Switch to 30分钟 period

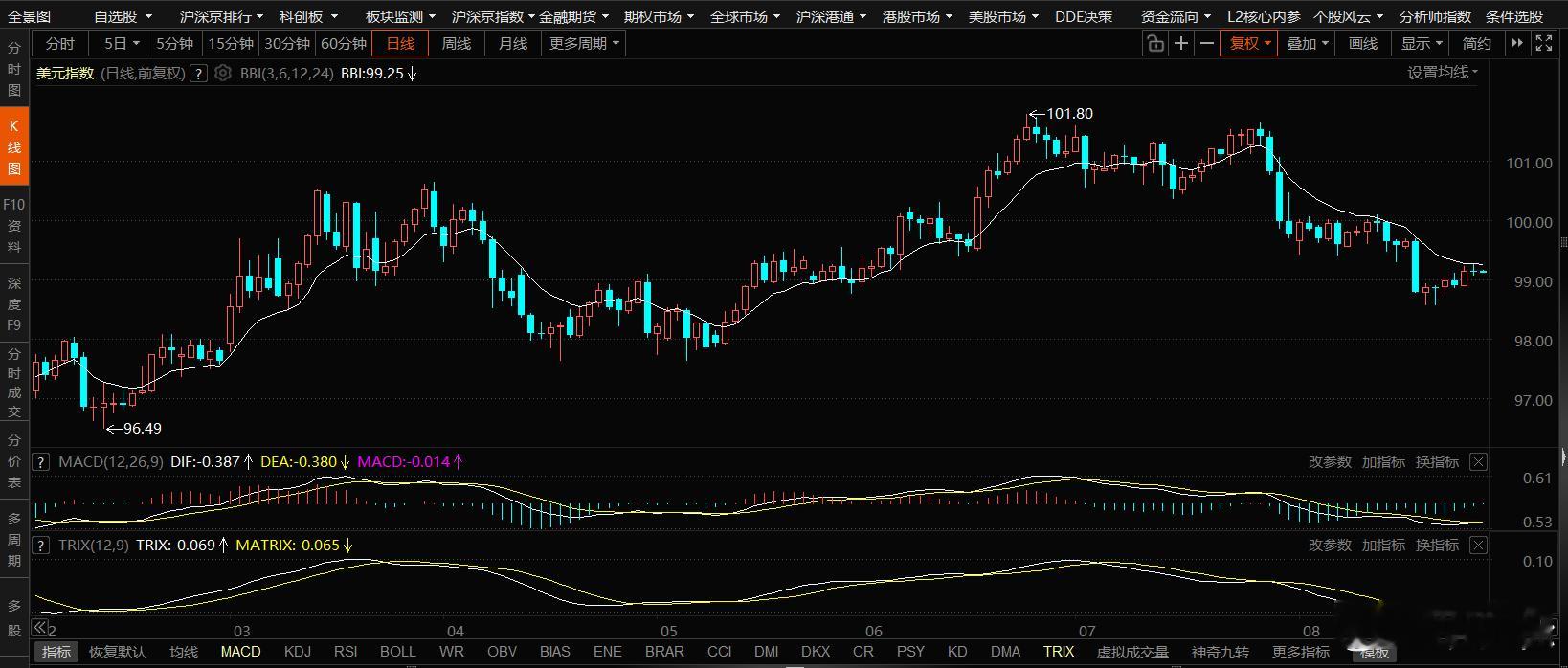287,43
